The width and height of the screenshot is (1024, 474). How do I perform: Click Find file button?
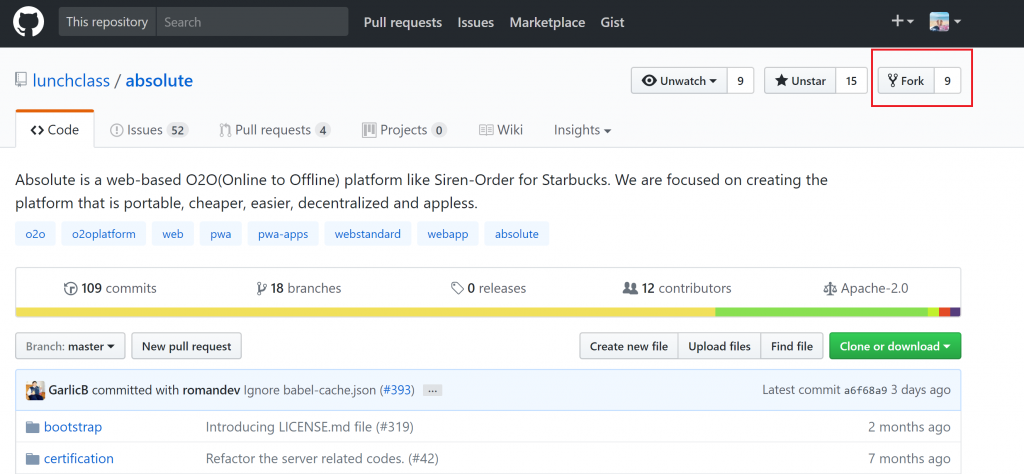pos(792,346)
